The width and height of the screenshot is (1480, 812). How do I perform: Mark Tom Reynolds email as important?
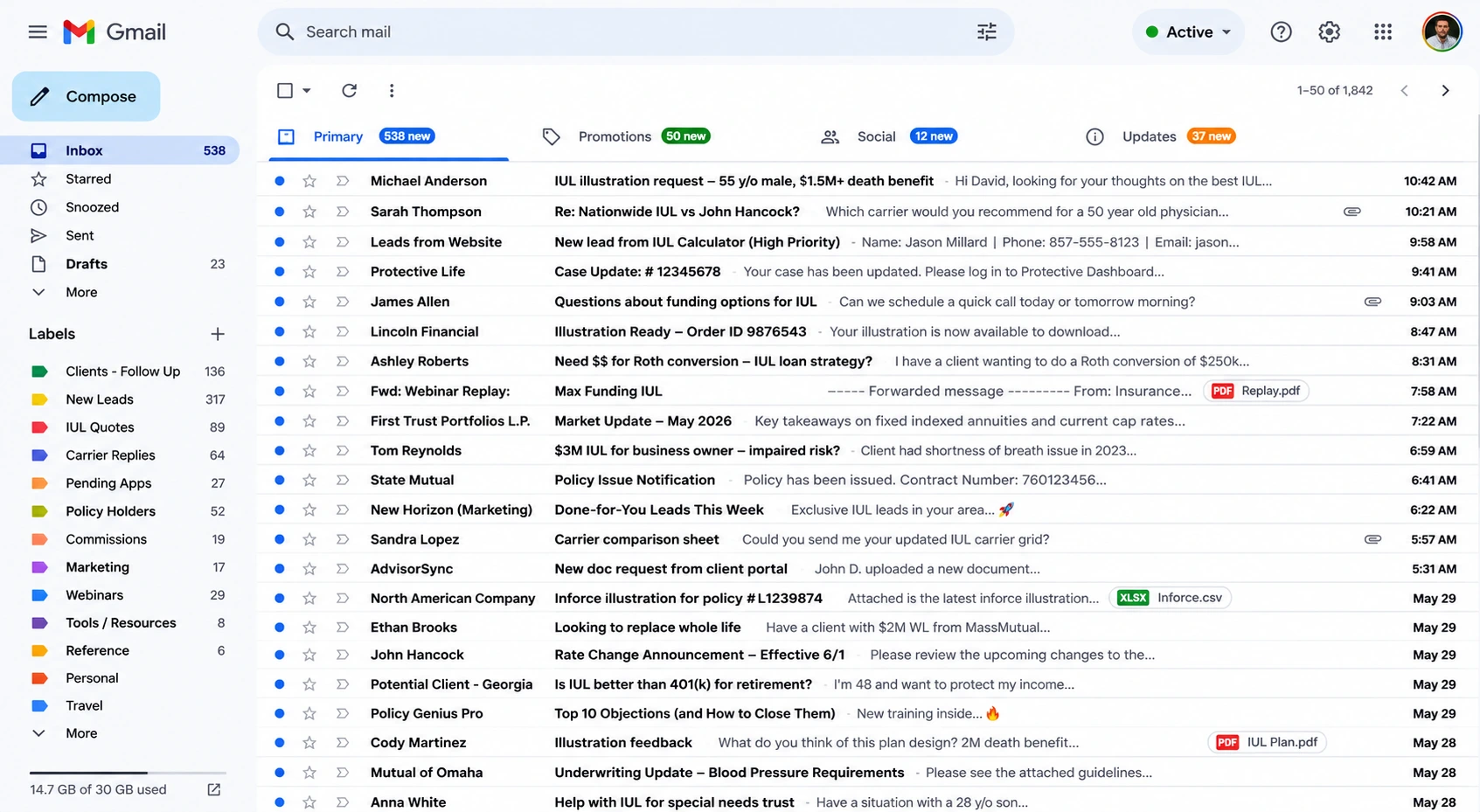[343, 450]
